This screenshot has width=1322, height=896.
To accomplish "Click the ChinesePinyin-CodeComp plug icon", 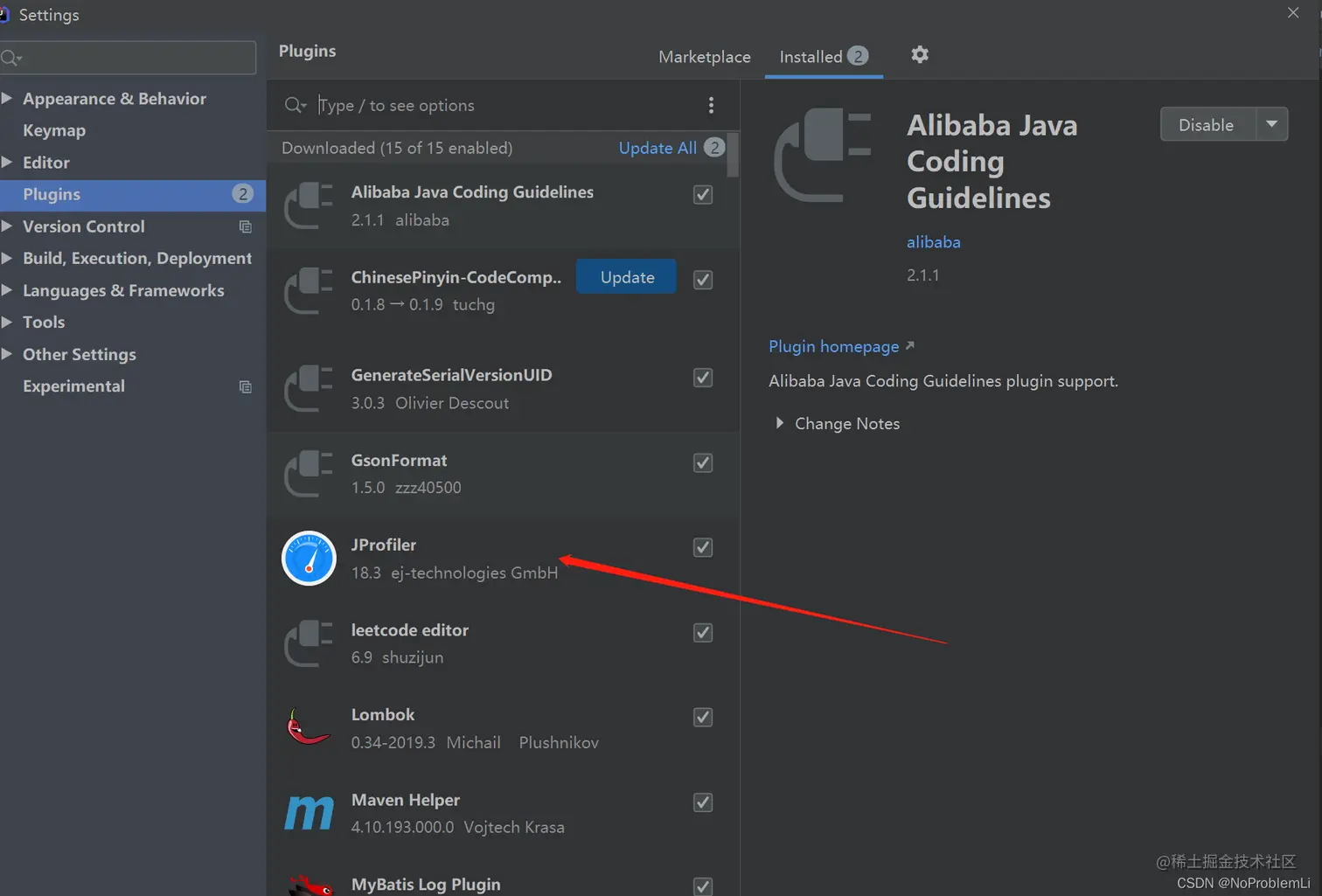I will coord(309,290).
